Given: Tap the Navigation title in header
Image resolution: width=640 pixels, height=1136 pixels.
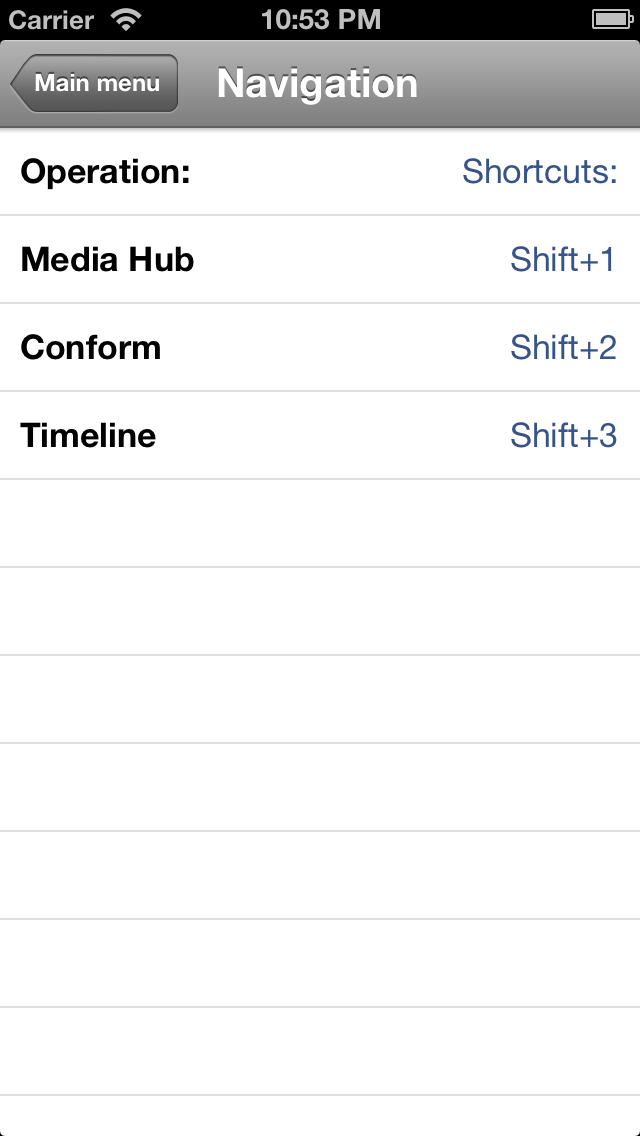Looking at the screenshot, I should click(317, 84).
